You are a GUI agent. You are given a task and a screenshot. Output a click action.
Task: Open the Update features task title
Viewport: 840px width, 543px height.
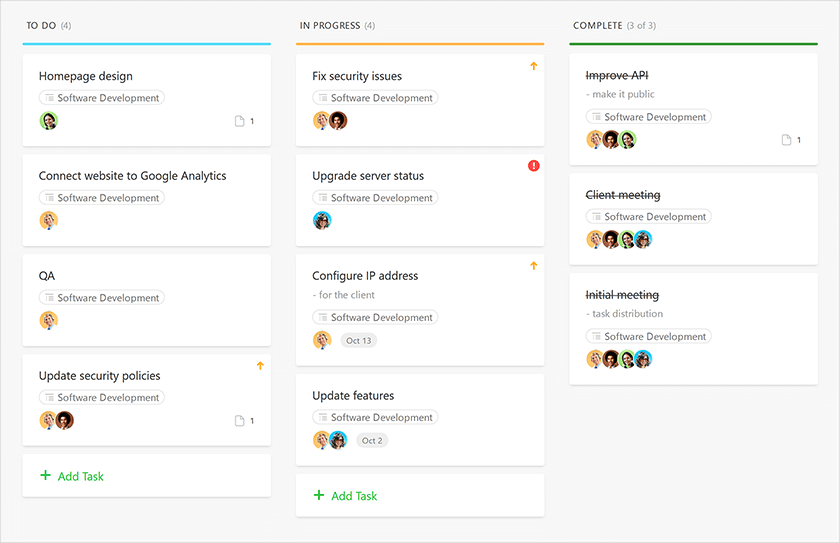[353, 396]
